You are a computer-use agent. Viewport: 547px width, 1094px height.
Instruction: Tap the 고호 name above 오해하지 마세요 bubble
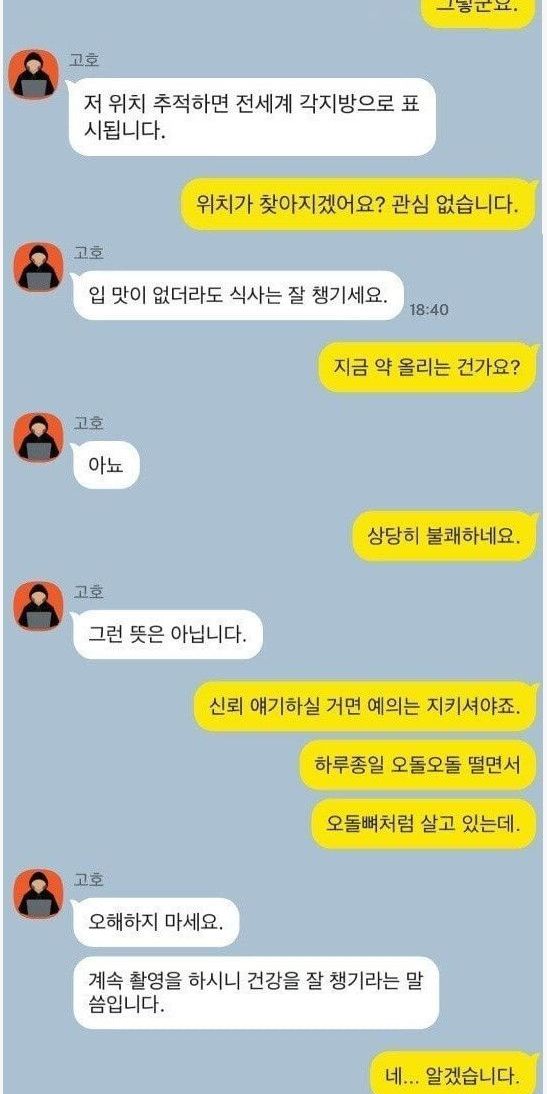tap(89, 880)
